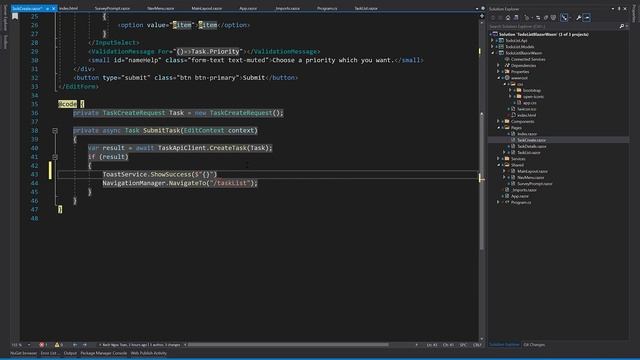Open the Error List panel tab

click(49, 353)
